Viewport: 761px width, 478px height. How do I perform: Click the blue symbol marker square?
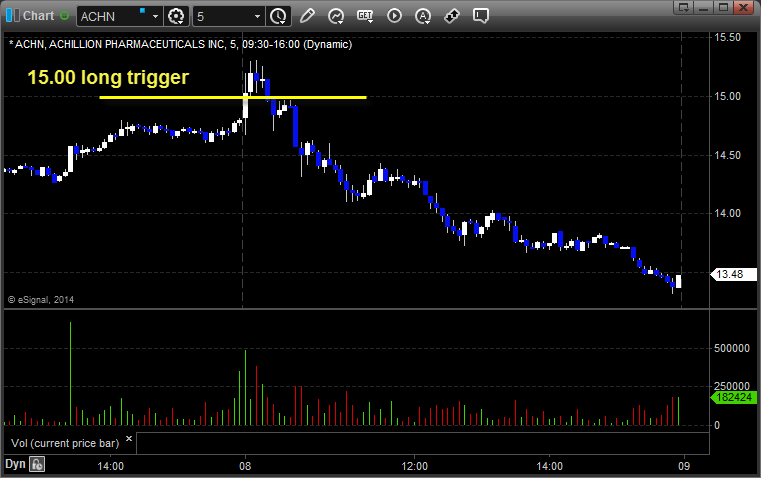(143, 10)
